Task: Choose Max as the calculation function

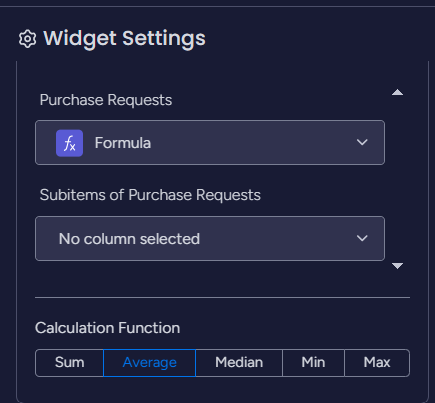Action: [377, 363]
